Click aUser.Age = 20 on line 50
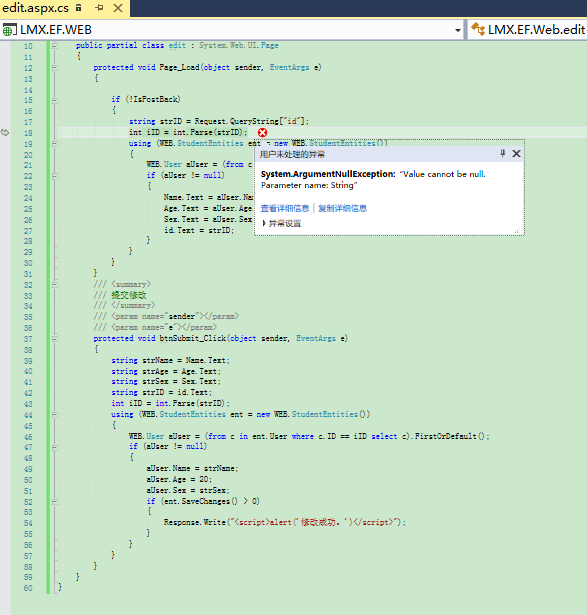The image size is (587, 615). (x=179, y=479)
